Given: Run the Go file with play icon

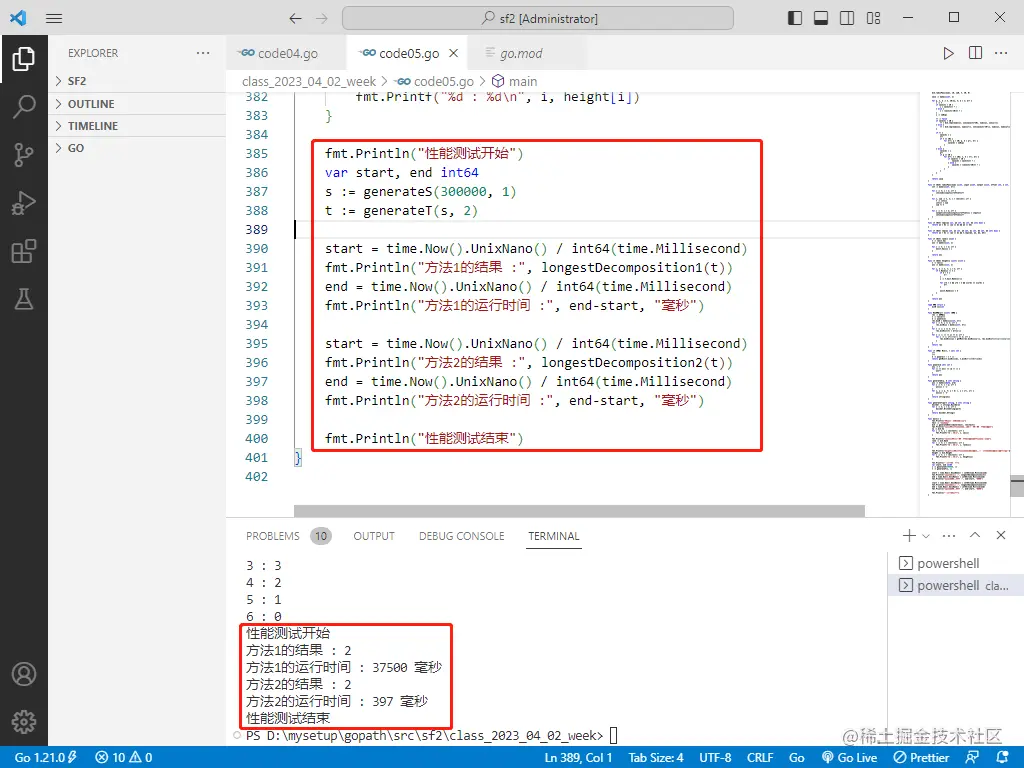Looking at the screenshot, I should (948, 53).
